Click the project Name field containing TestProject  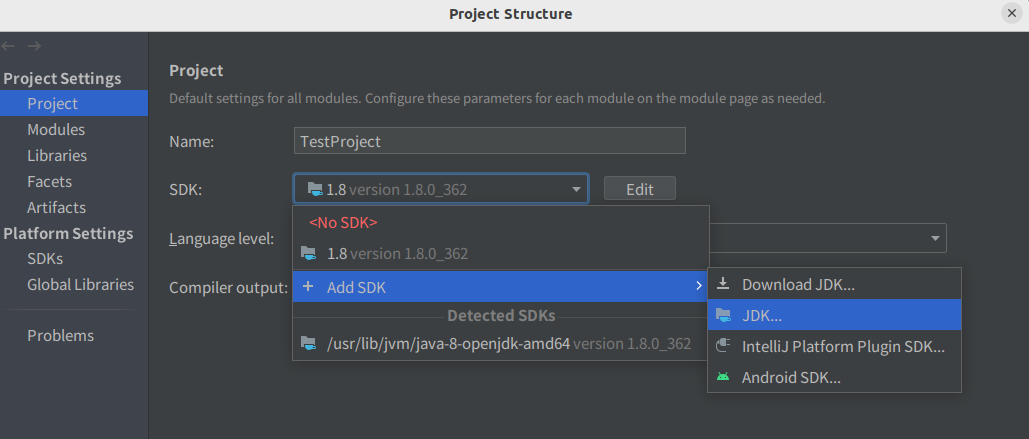coord(490,140)
